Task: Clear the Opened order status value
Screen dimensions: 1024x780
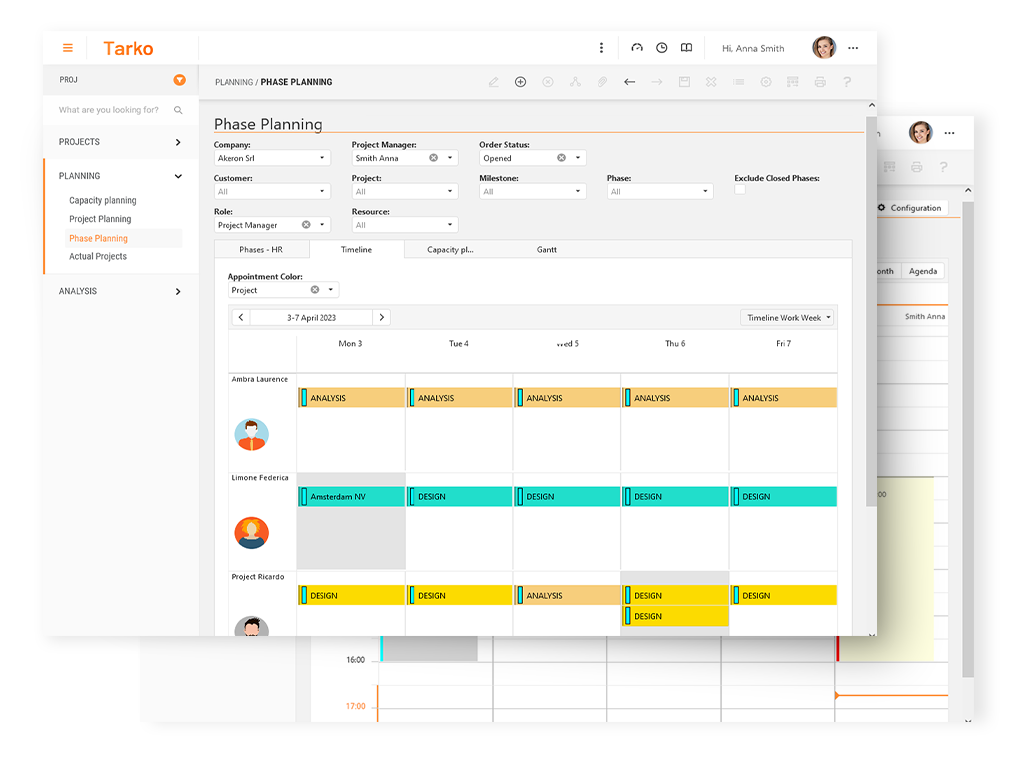Action: tap(561, 158)
